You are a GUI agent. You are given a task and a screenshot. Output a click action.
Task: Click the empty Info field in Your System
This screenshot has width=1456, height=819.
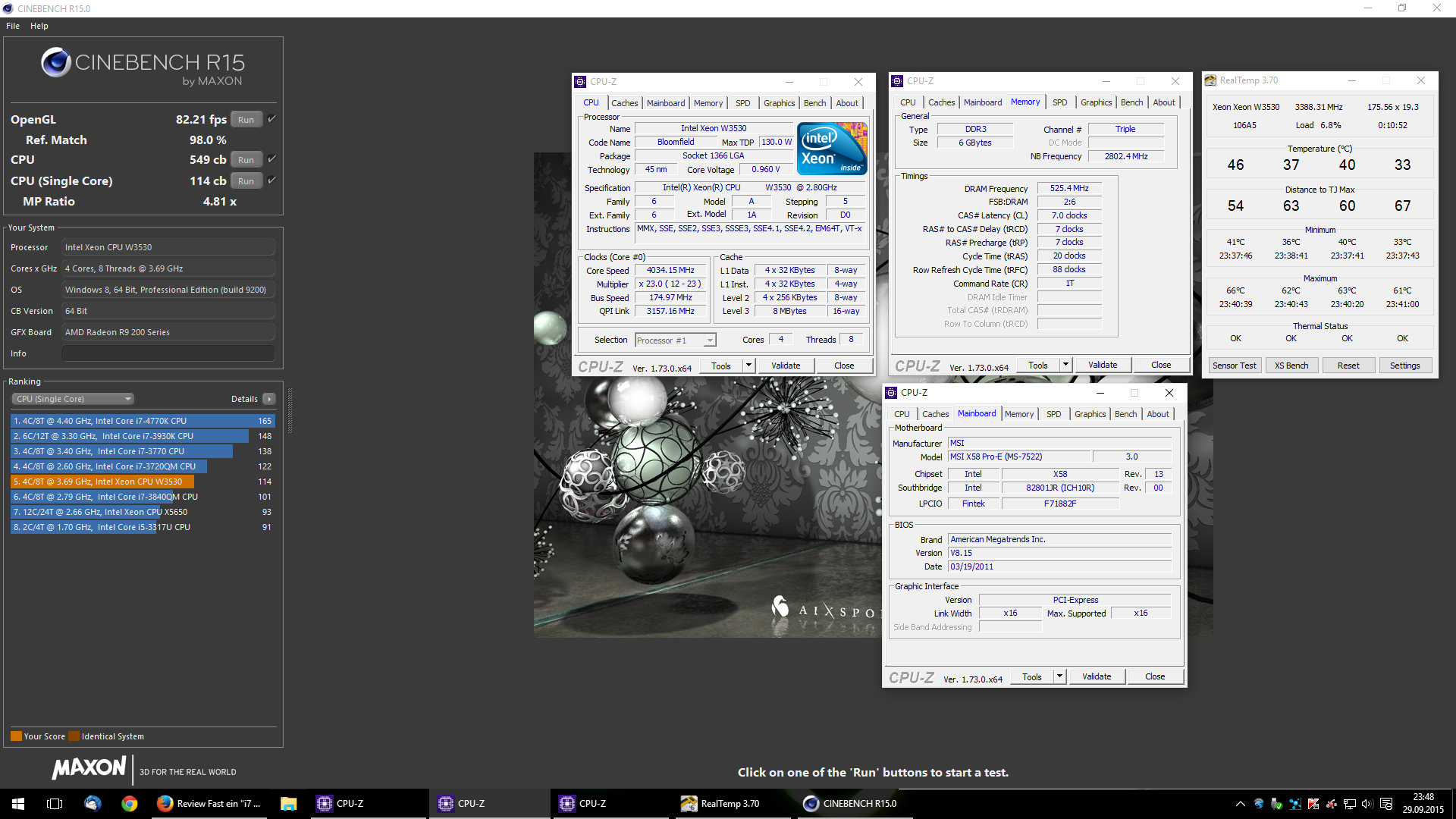(168, 353)
